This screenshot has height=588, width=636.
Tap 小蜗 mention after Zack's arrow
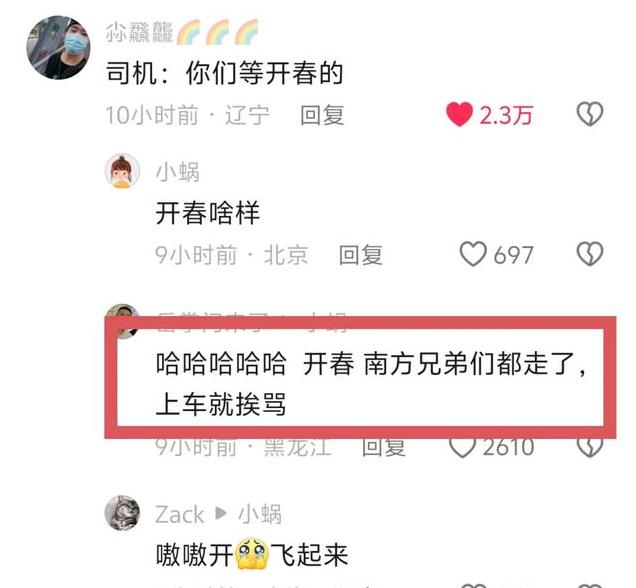click(260, 514)
